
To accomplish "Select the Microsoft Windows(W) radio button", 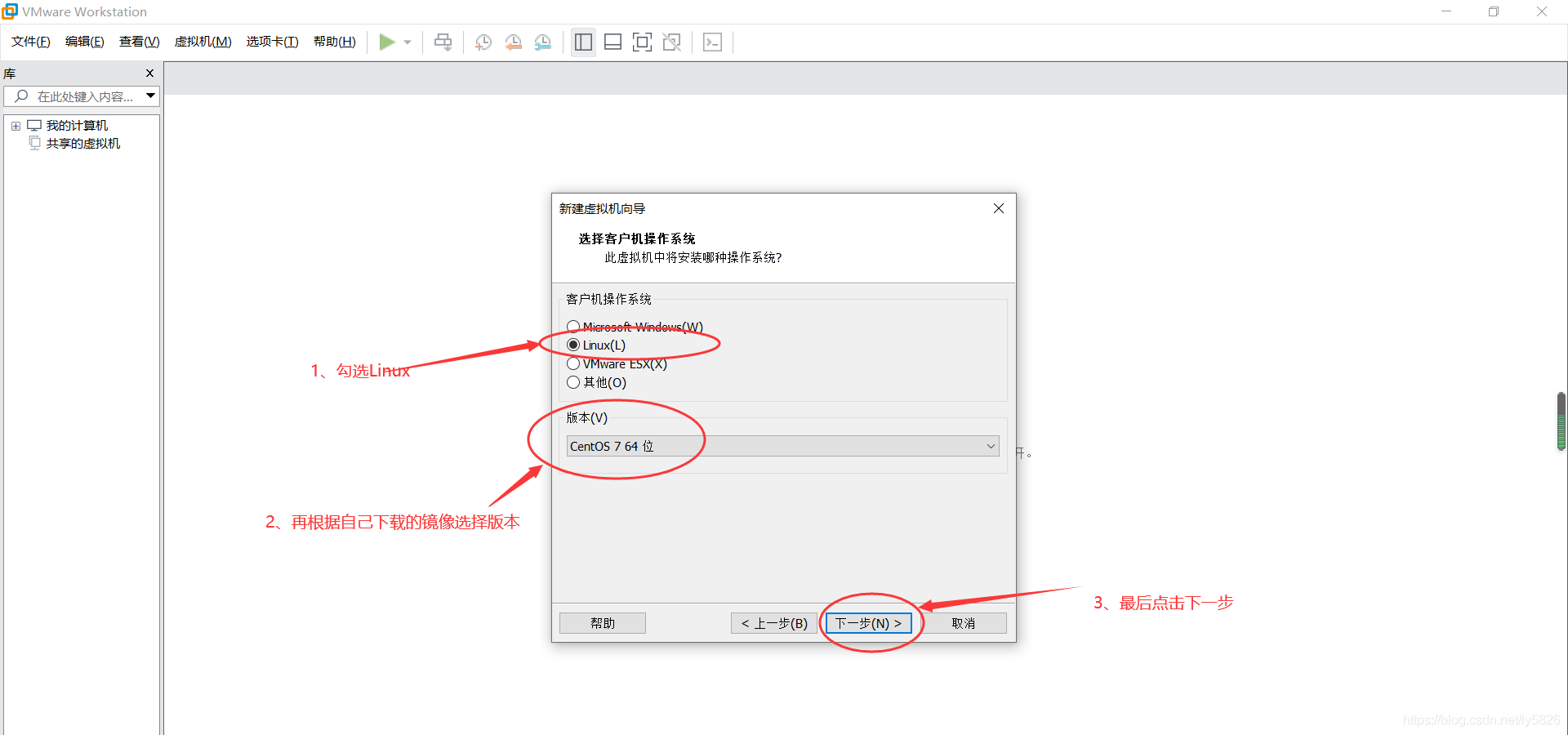I will coord(573,327).
